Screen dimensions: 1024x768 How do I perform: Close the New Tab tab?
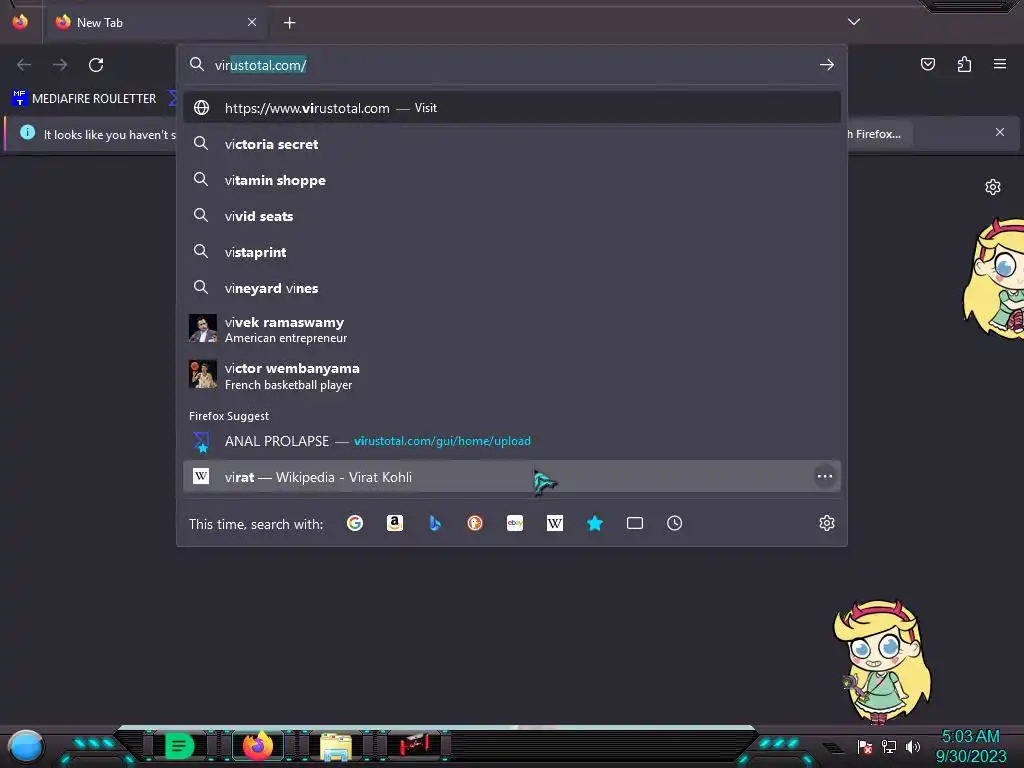[x=252, y=22]
